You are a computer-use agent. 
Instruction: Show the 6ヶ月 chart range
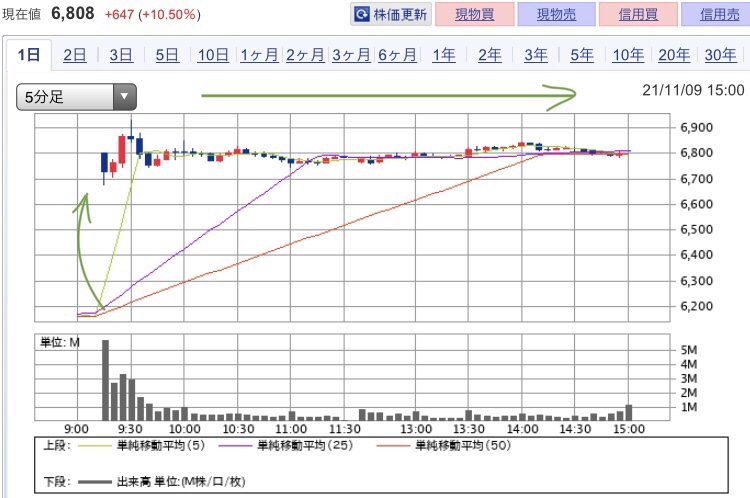point(397,55)
